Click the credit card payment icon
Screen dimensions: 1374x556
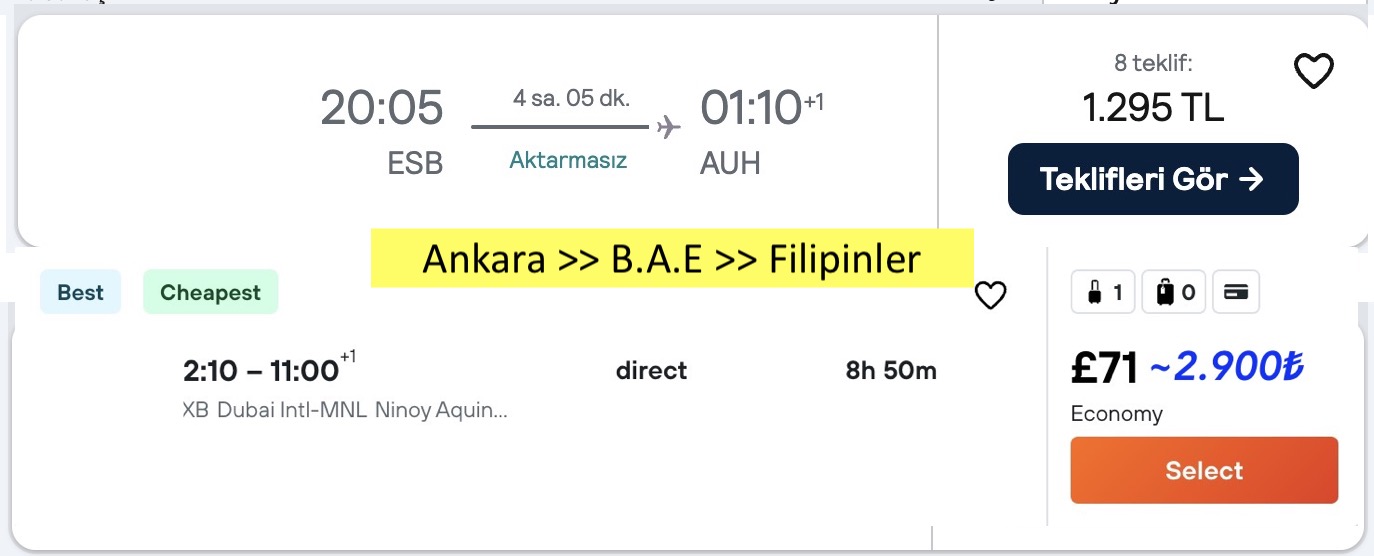1236,293
